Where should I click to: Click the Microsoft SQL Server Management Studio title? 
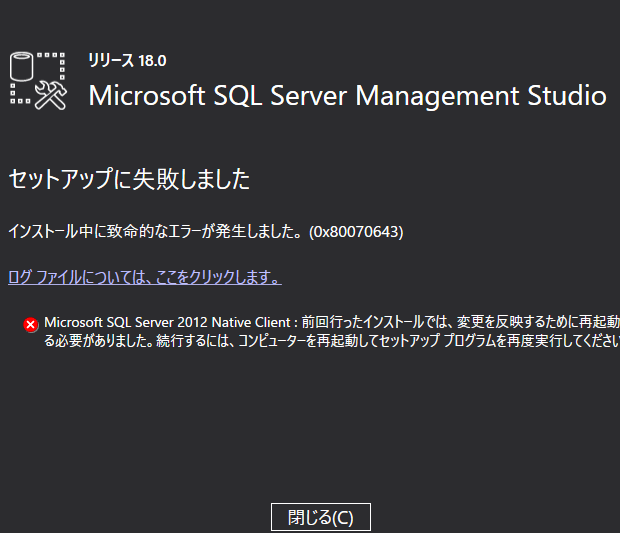[347, 96]
